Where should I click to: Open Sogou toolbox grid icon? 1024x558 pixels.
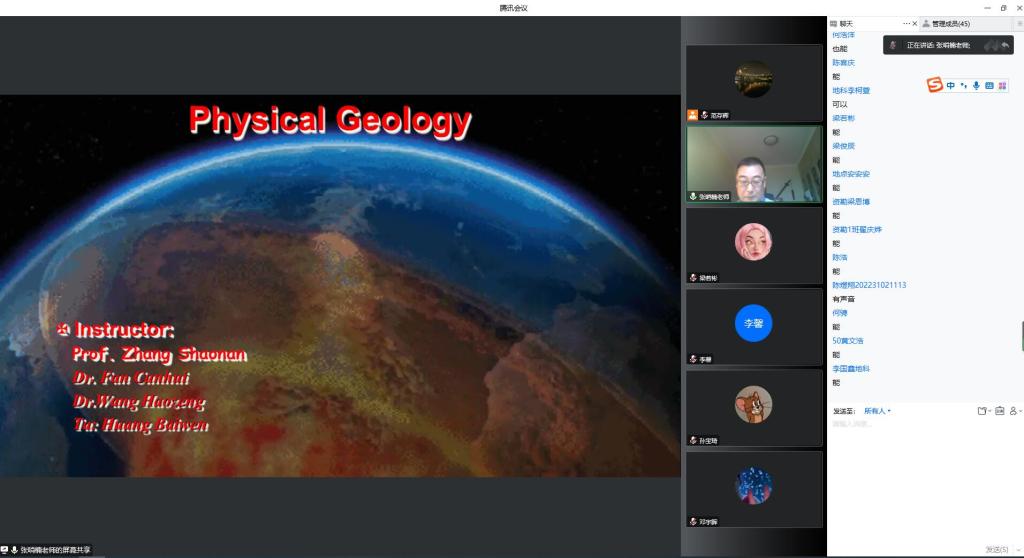click(1002, 86)
